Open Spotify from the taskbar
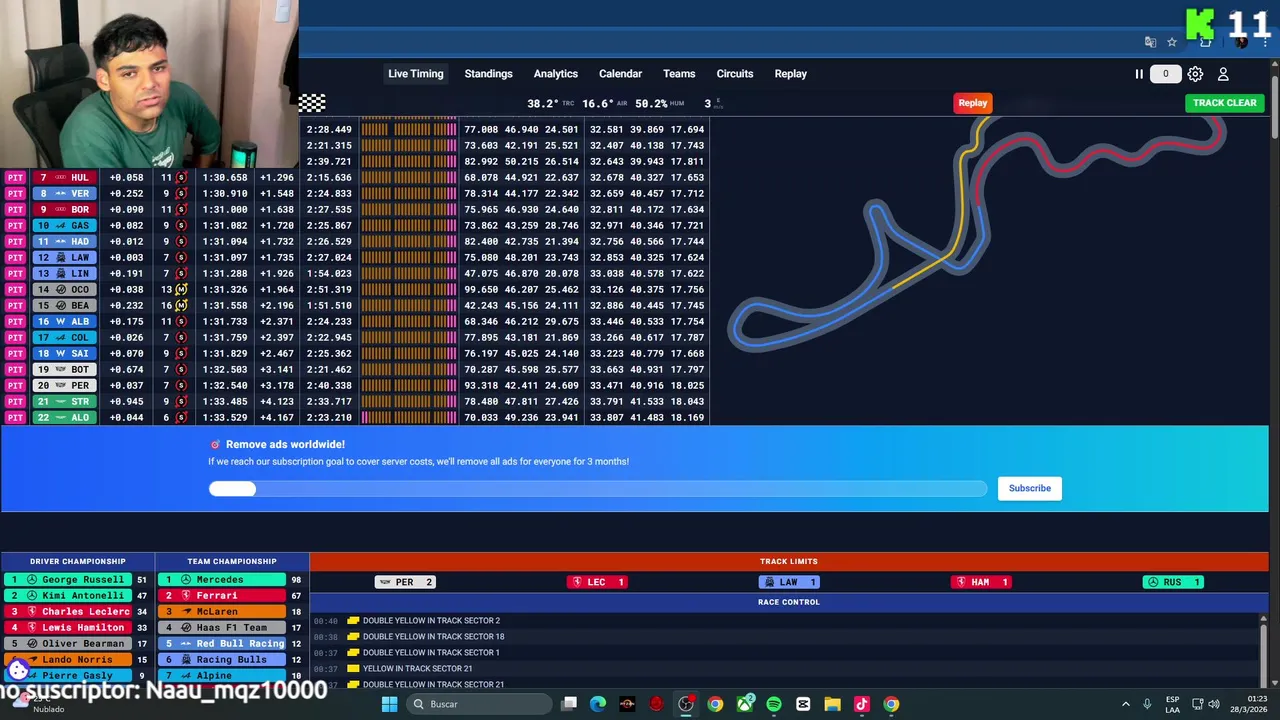Screen dimensions: 1280x720 click(774, 704)
